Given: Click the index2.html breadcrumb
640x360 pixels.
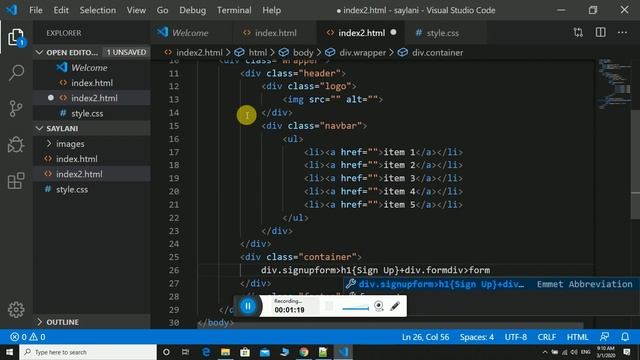Looking at the screenshot, I should pos(199,53).
